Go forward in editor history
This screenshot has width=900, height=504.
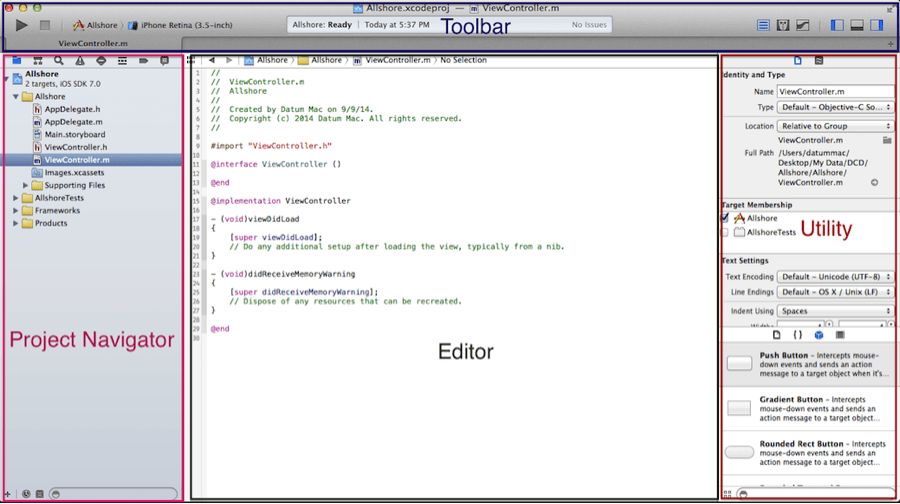pos(229,60)
